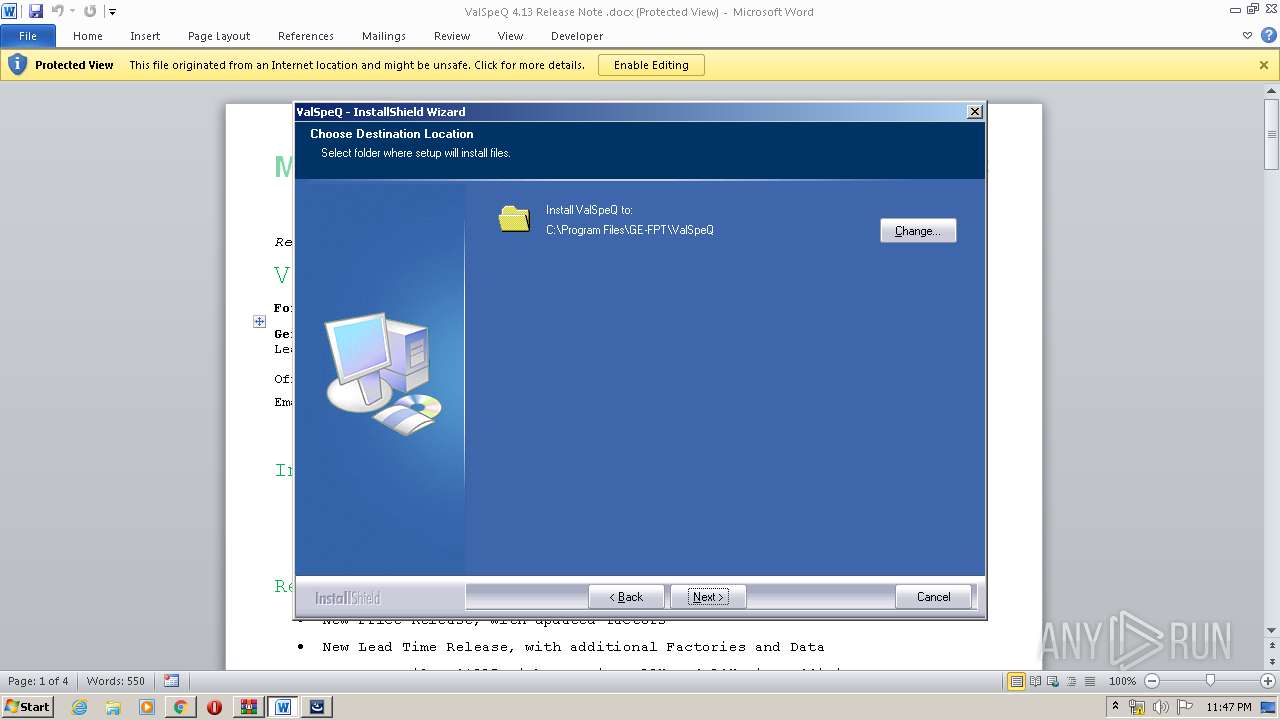
Task: Switch to Full Screen Reading view
Action: click(1034, 681)
